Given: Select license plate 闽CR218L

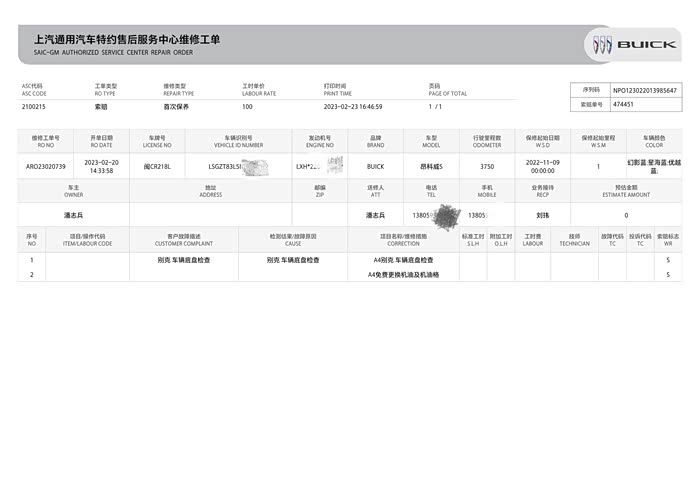Looking at the screenshot, I should coord(157,166).
